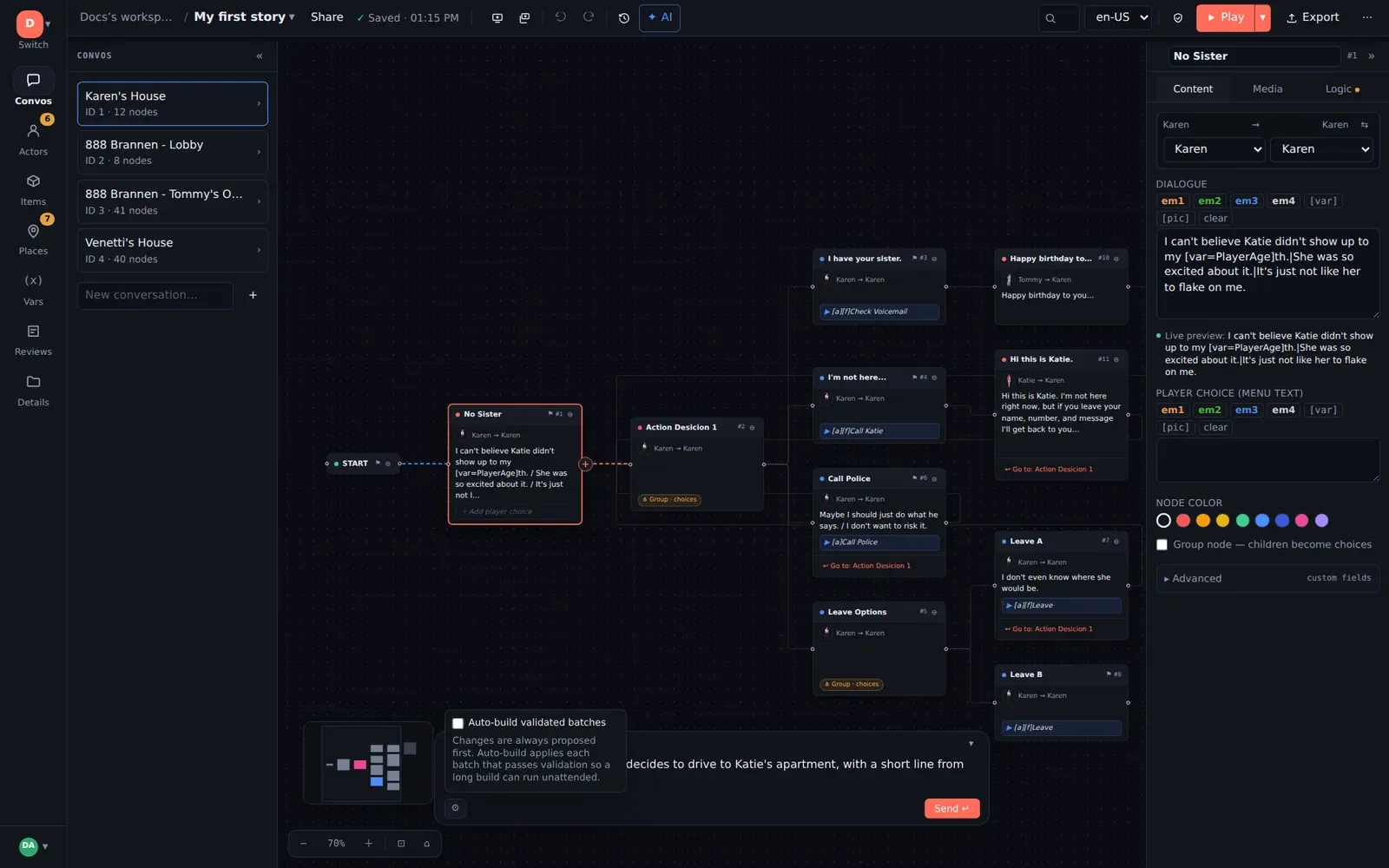Click the search magnifier icon
Screen dimensions: 1389x868
coord(1050,17)
